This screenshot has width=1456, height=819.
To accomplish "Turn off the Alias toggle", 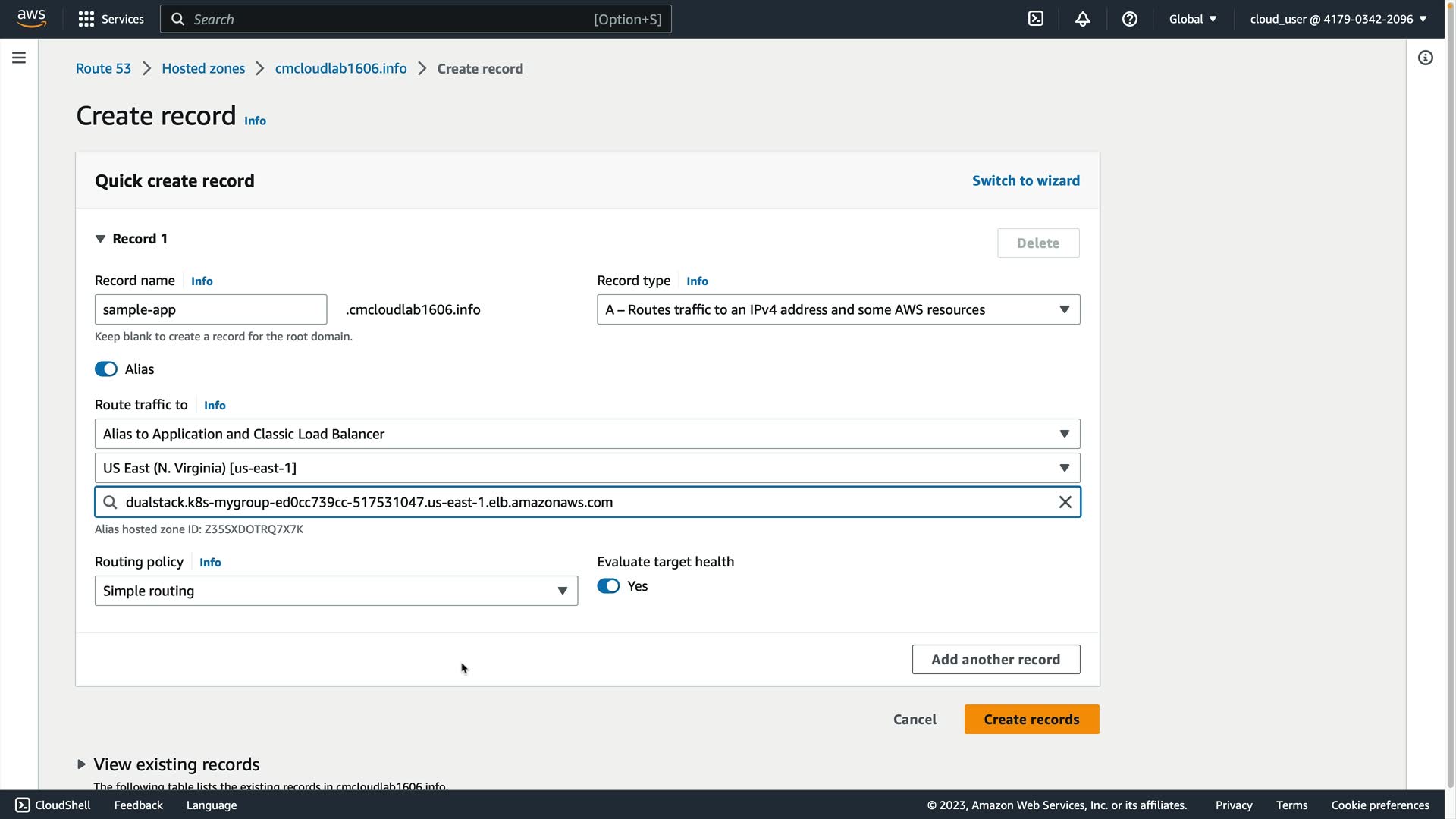I will pos(106,369).
